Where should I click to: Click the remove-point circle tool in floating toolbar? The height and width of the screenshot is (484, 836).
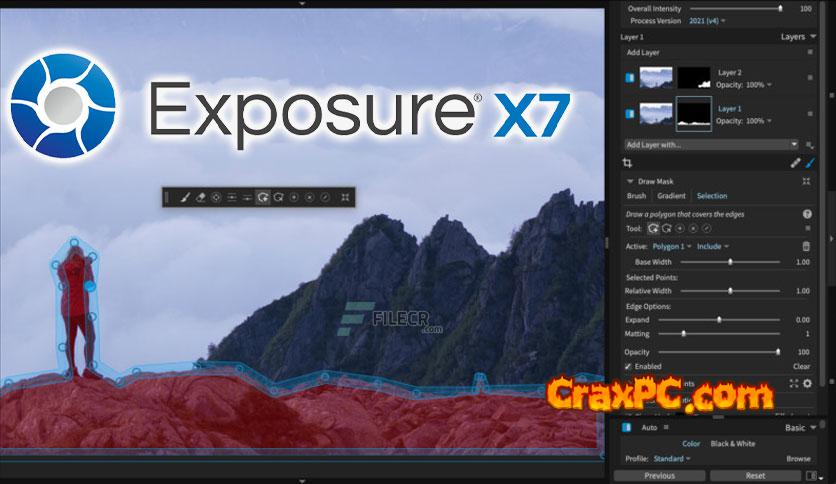click(309, 197)
